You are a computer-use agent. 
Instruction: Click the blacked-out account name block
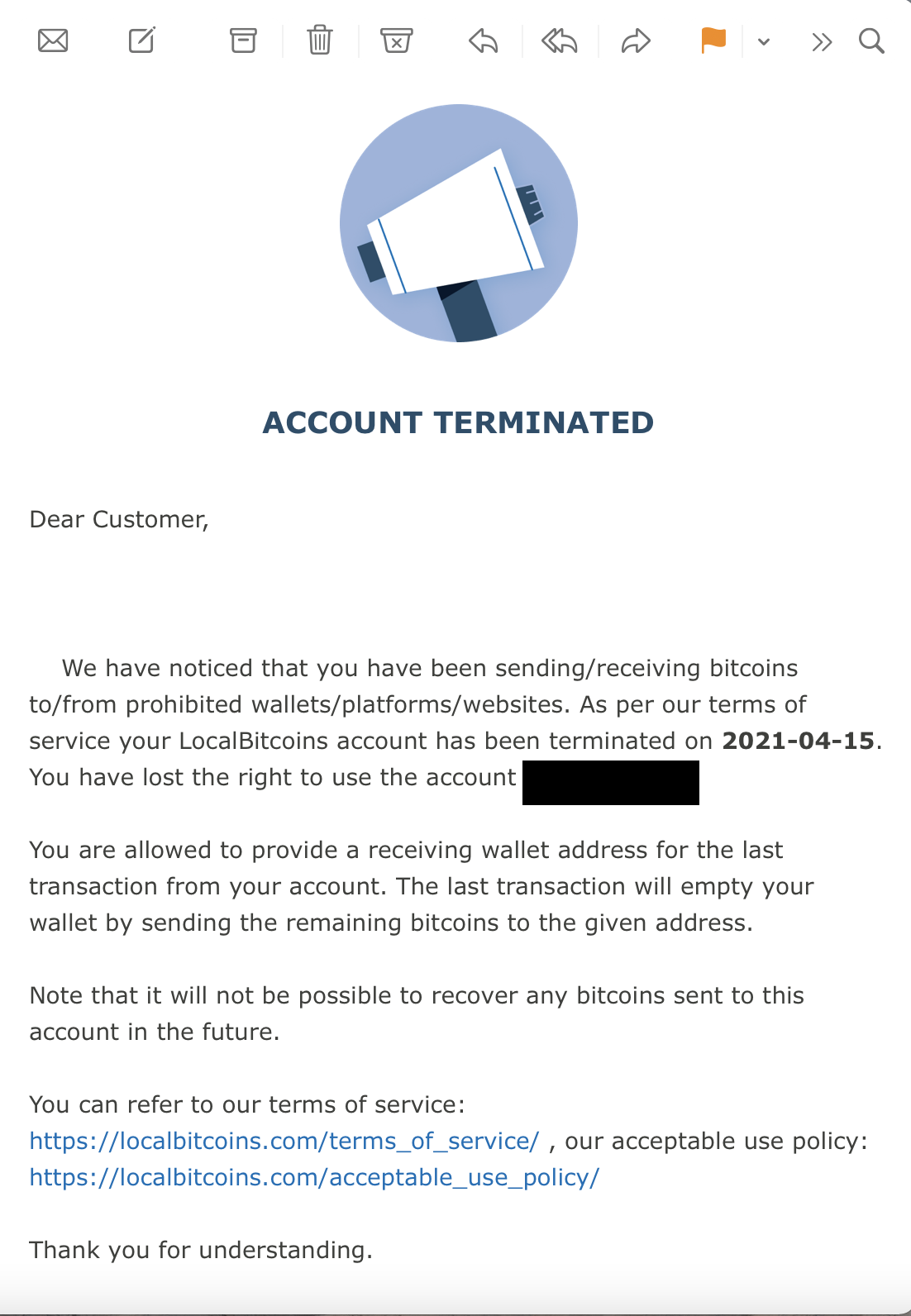(x=611, y=783)
